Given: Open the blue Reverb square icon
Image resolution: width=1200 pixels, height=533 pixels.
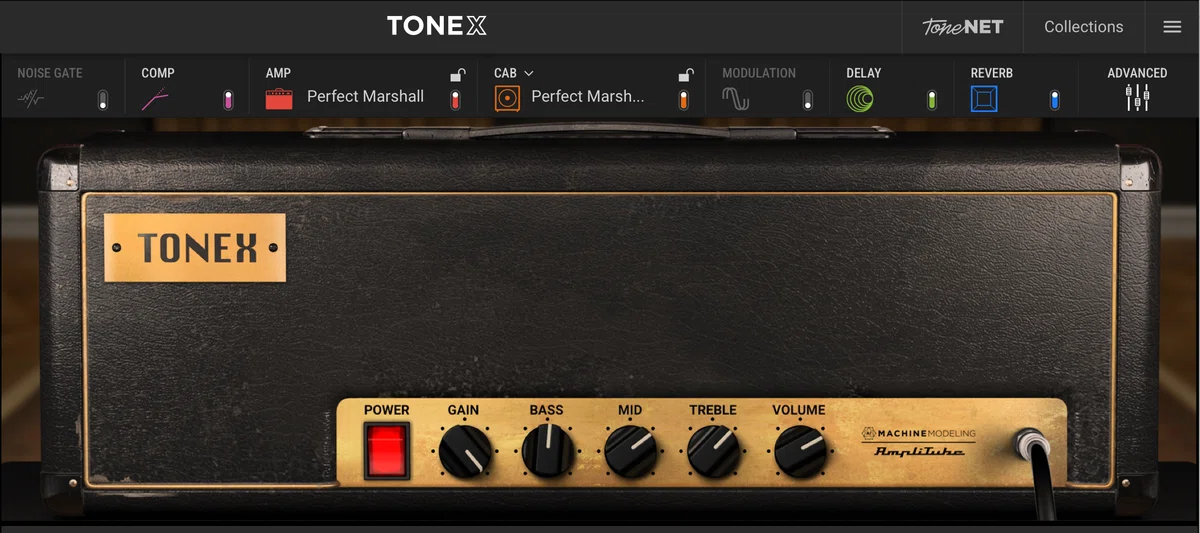Looking at the screenshot, I should pyautogui.click(x=984, y=98).
